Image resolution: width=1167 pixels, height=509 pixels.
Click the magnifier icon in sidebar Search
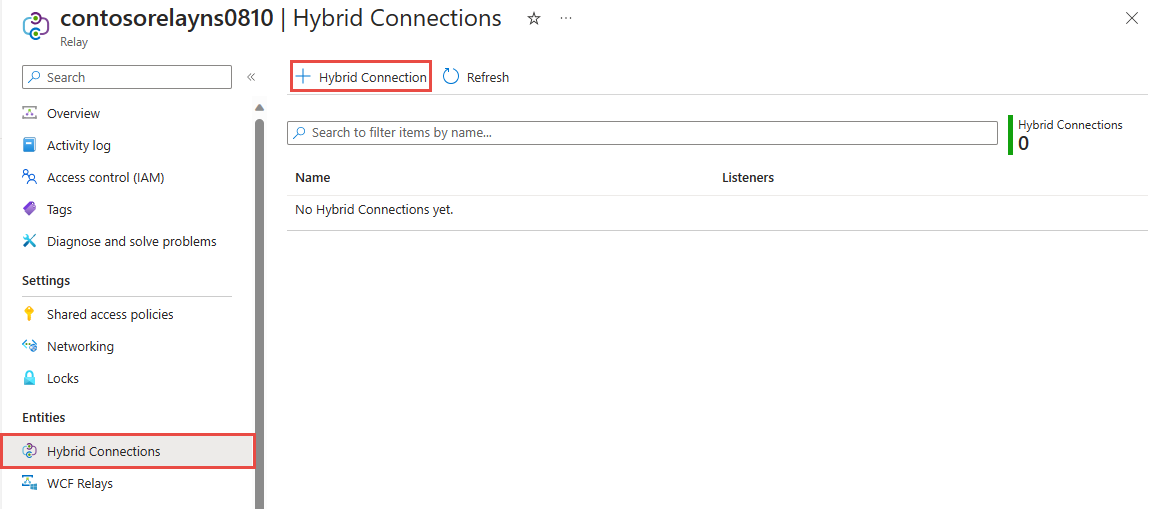point(35,77)
